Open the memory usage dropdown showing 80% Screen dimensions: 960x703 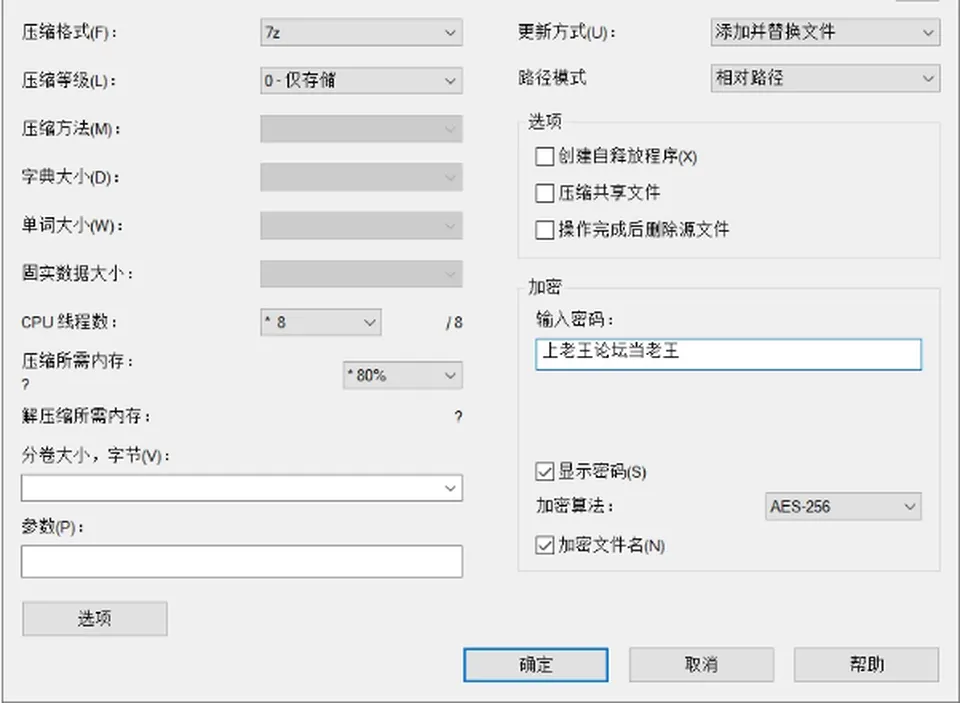403,375
